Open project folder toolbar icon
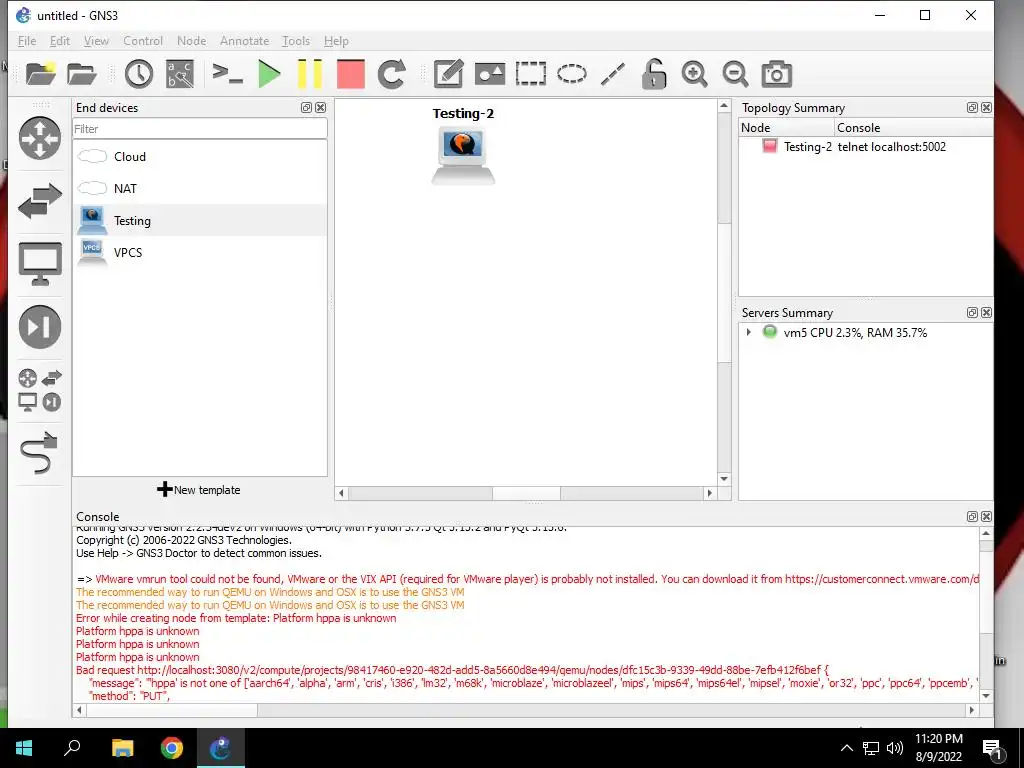Screen dimensions: 1024x768 tap(82, 74)
